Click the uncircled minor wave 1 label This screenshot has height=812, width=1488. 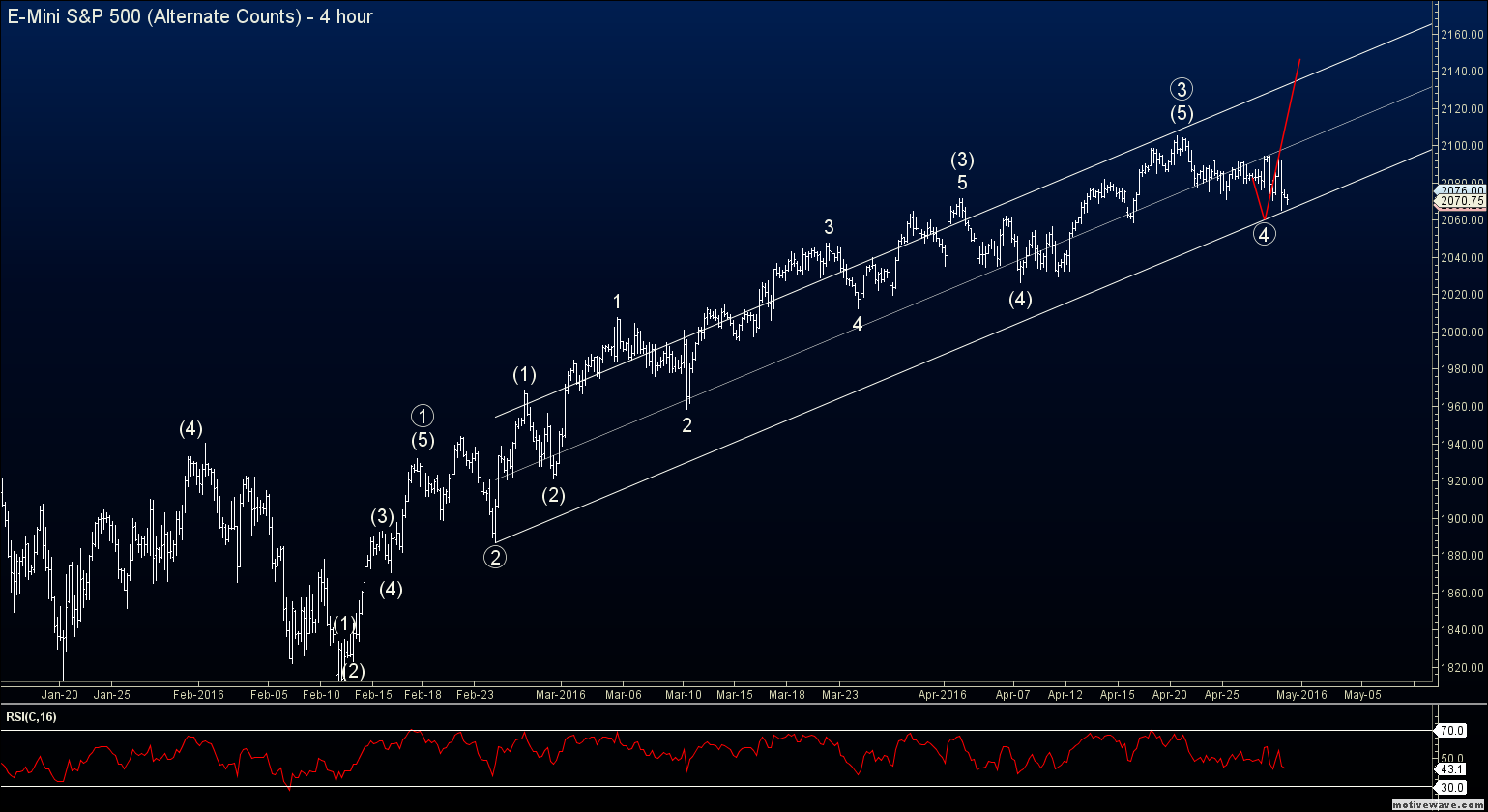tap(617, 302)
